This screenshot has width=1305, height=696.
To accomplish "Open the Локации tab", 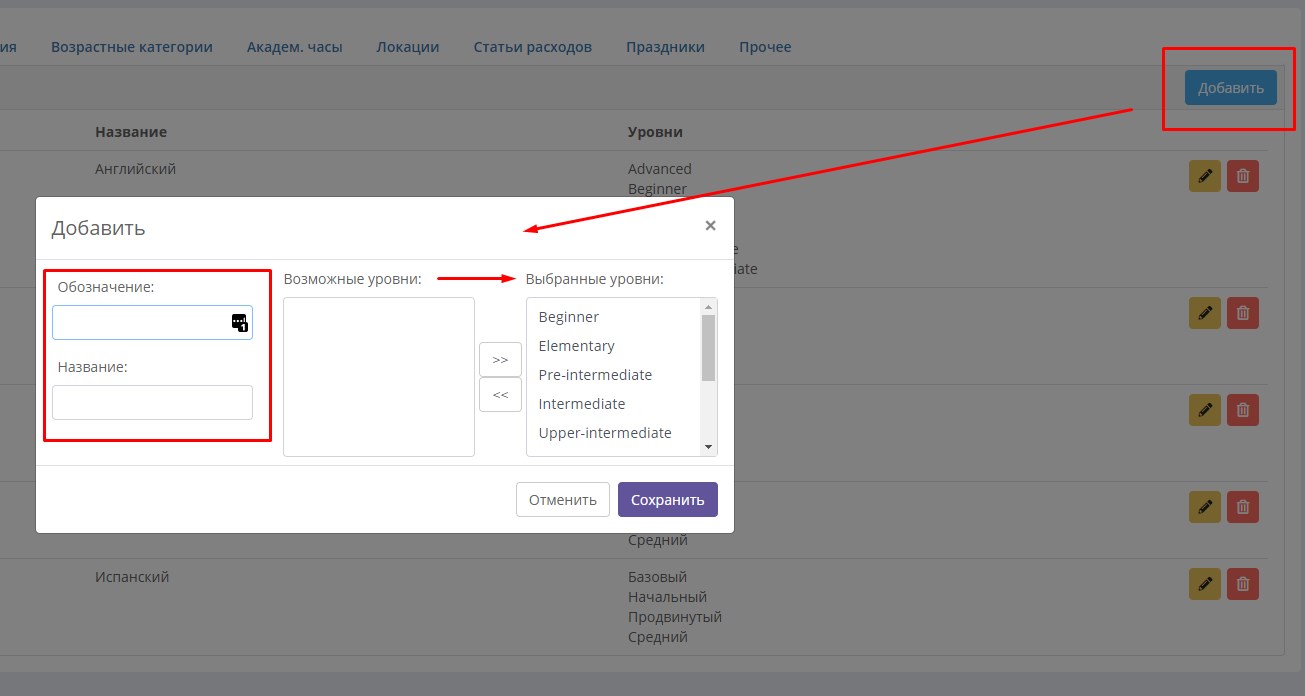I will pos(407,47).
